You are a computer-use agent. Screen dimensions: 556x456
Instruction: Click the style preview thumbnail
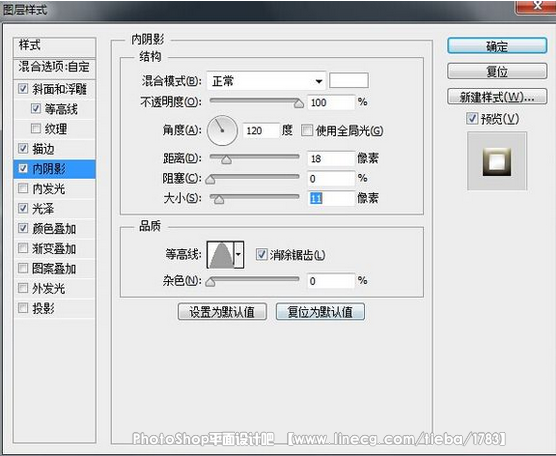coord(497,161)
